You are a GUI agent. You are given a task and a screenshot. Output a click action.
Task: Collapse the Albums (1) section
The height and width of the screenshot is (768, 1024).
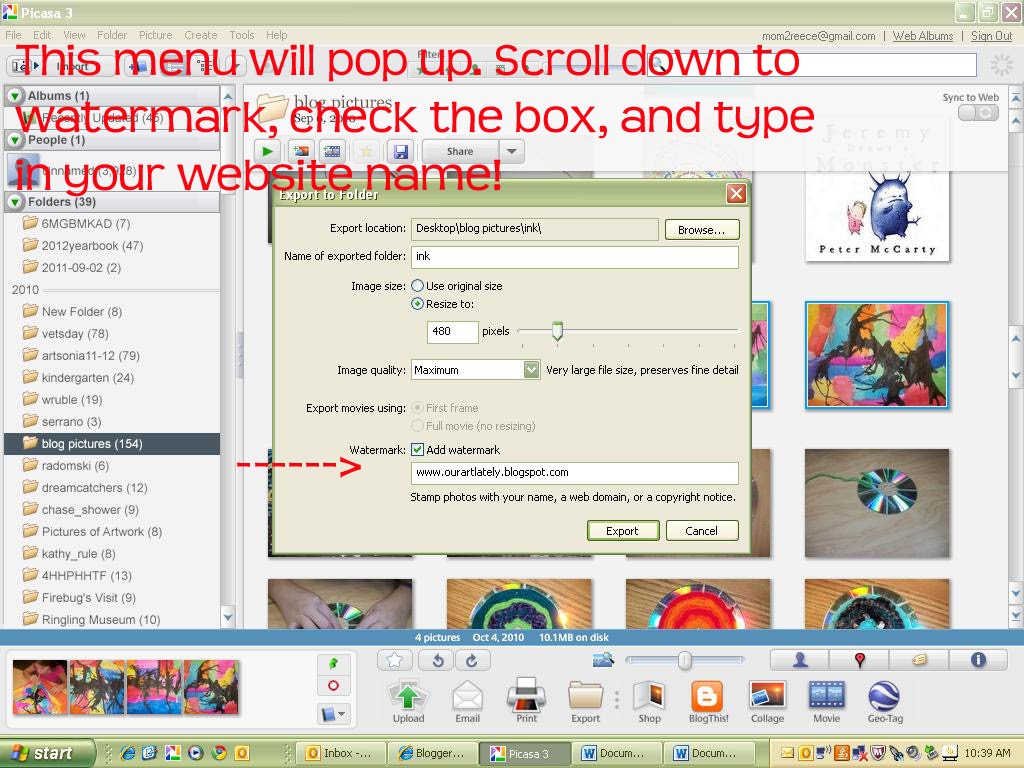coord(15,95)
